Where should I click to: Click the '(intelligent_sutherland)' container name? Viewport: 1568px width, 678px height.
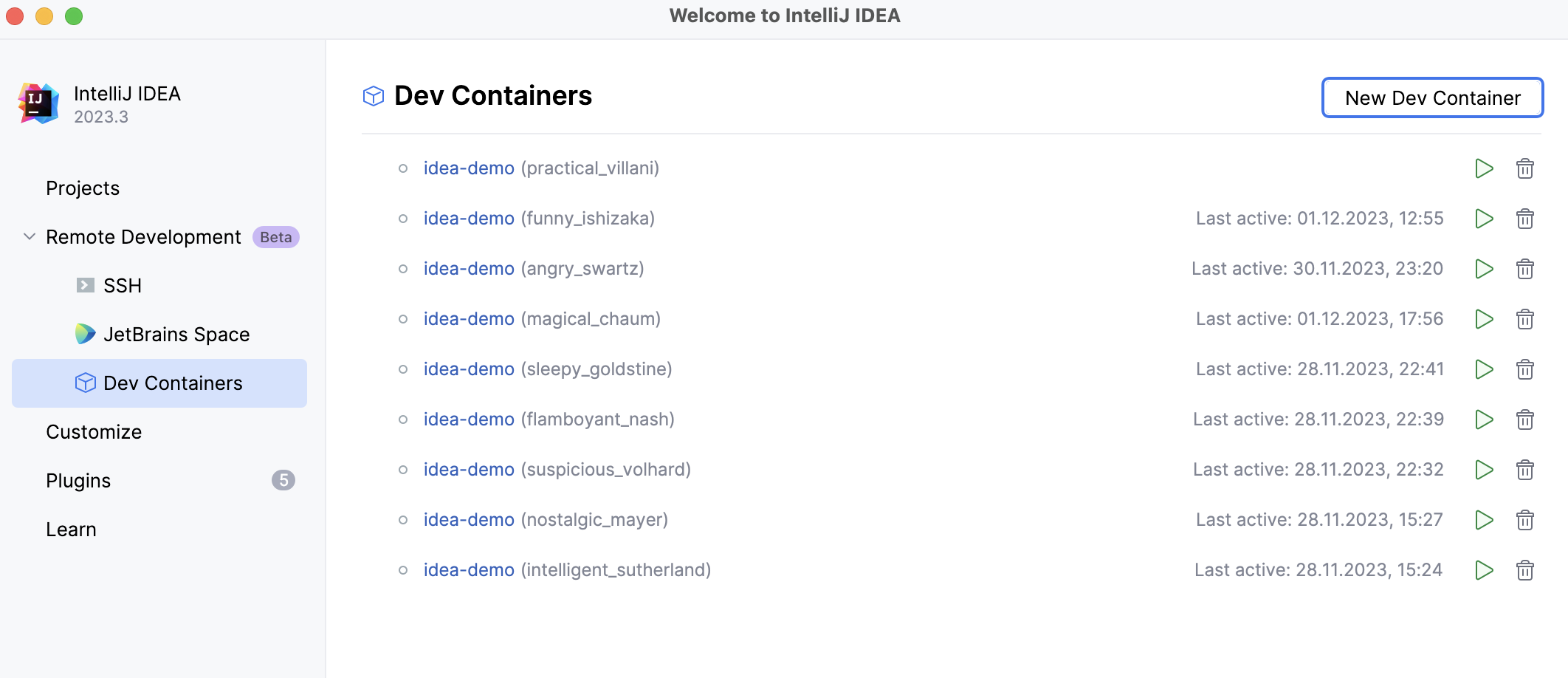[616, 570]
